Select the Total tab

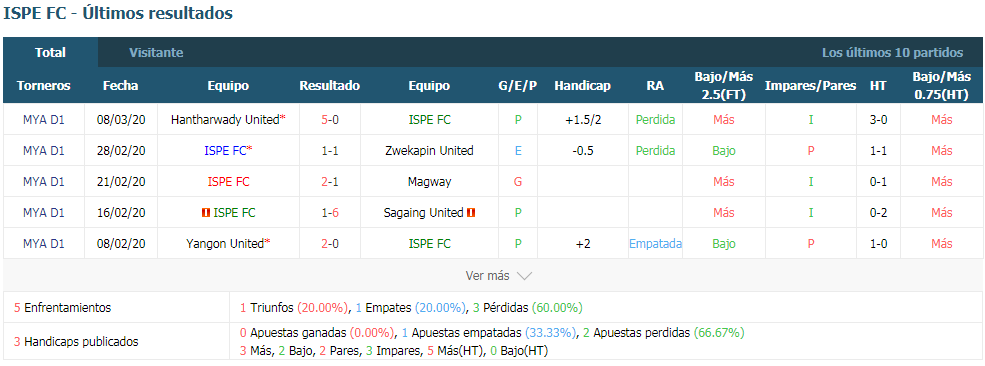coord(50,53)
